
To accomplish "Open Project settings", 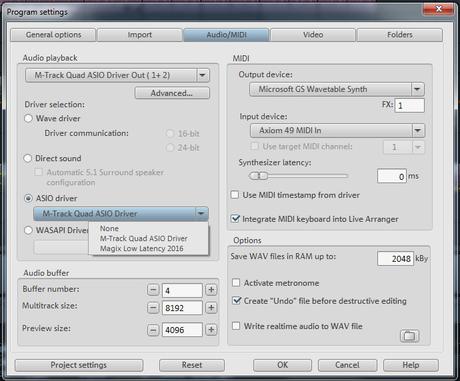I will (79, 365).
